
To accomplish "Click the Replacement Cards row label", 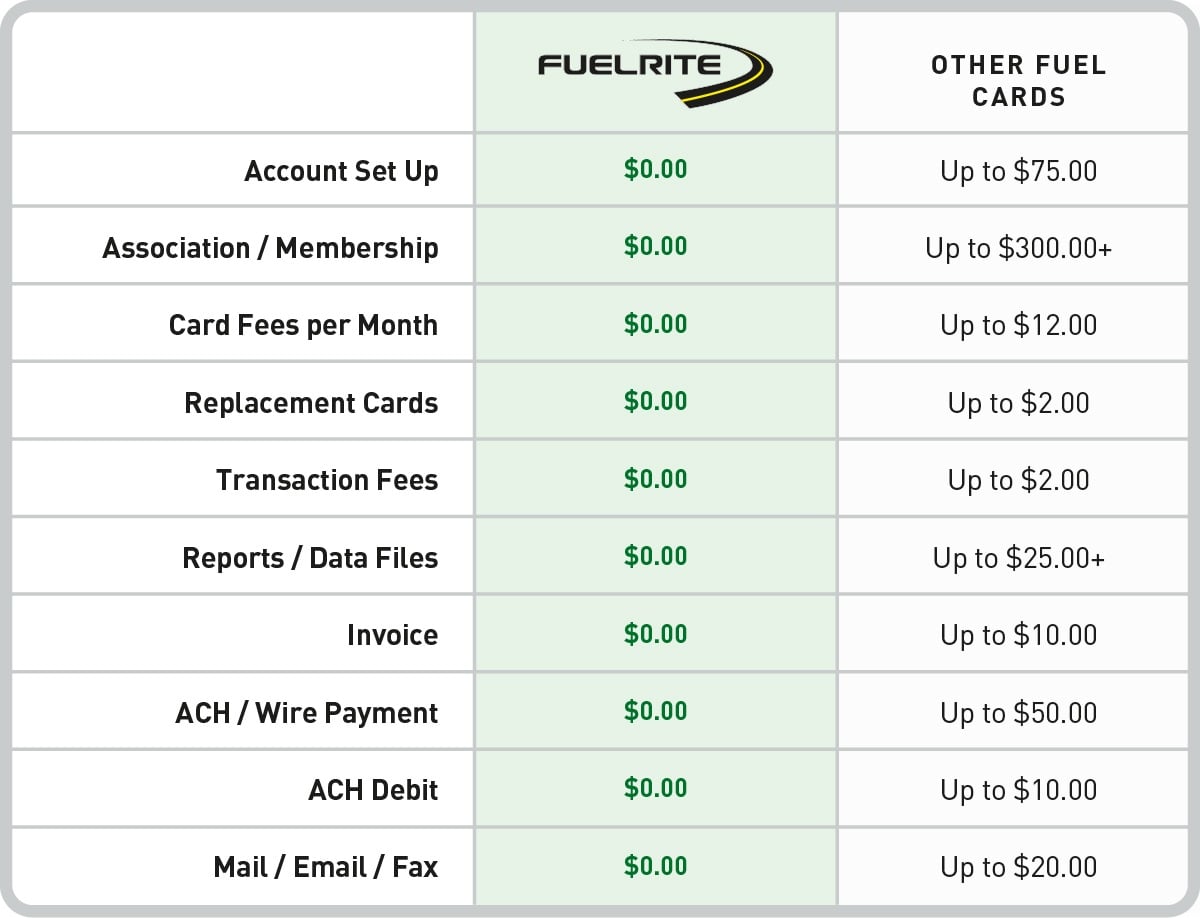I will click(x=311, y=403).
